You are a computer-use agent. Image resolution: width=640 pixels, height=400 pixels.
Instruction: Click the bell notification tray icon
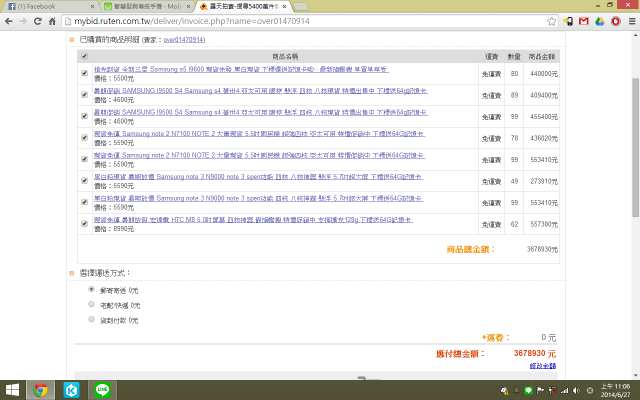[x=516, y=391]
